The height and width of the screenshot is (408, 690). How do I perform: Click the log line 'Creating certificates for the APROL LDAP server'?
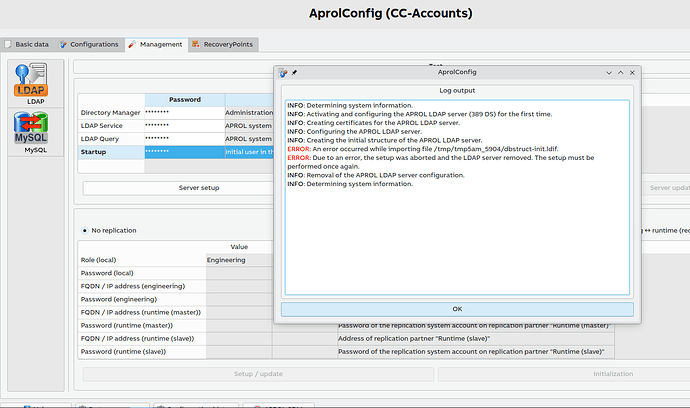pos(373,123)
